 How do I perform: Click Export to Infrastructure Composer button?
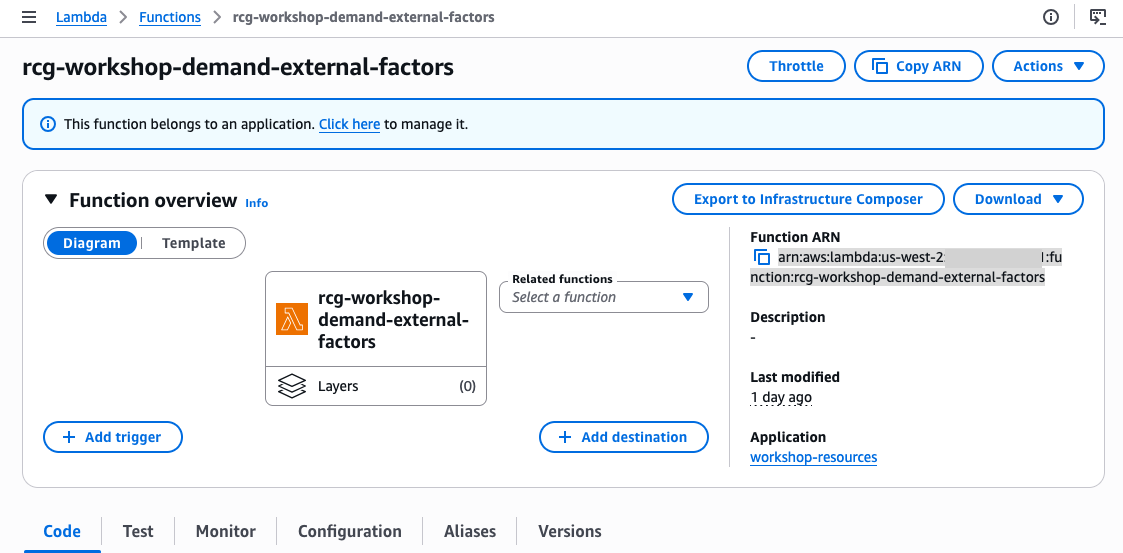click(x=809, y=199)
